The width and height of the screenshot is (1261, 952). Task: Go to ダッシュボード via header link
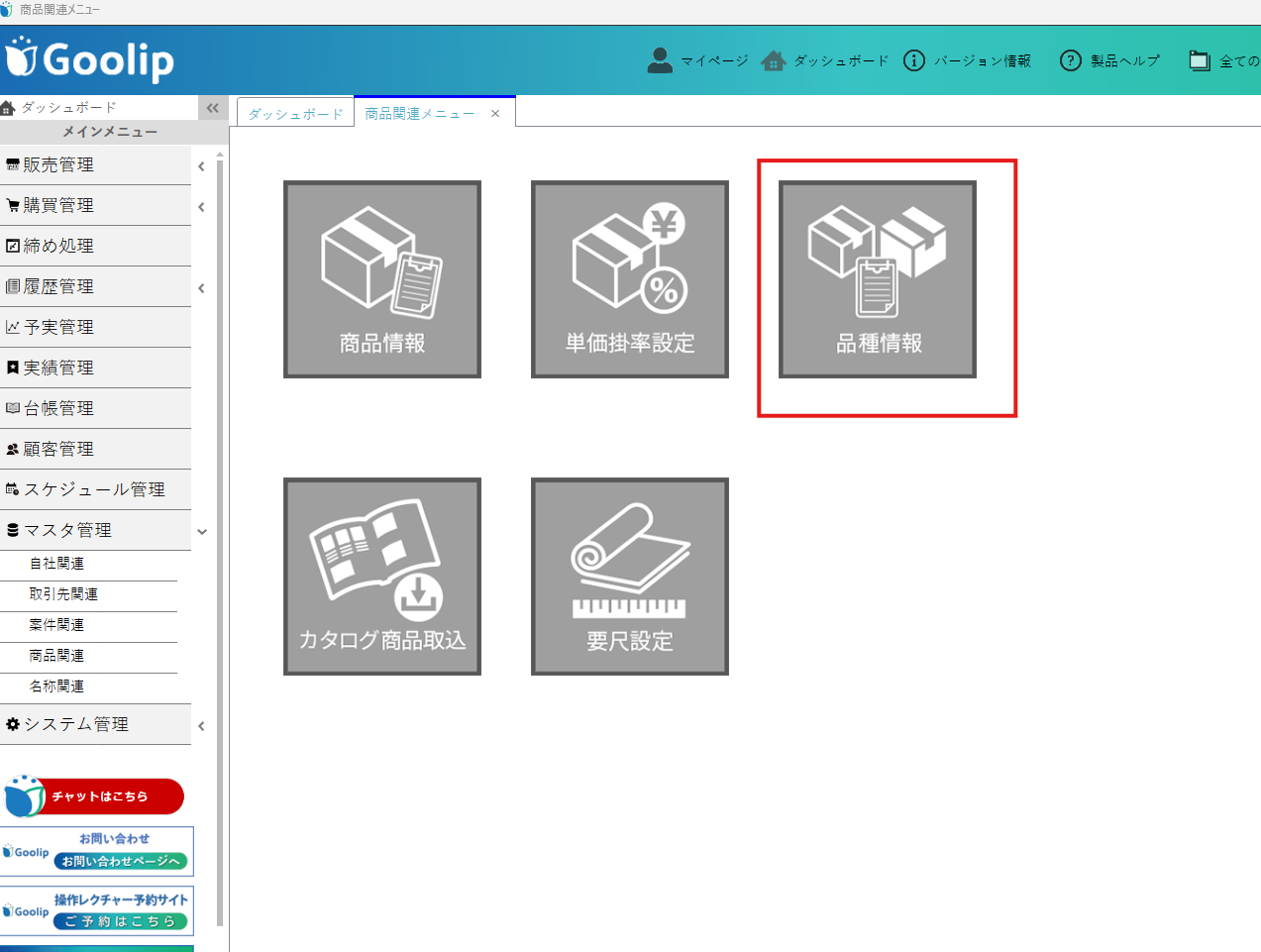pyautogui.click(x=841, y=60)
